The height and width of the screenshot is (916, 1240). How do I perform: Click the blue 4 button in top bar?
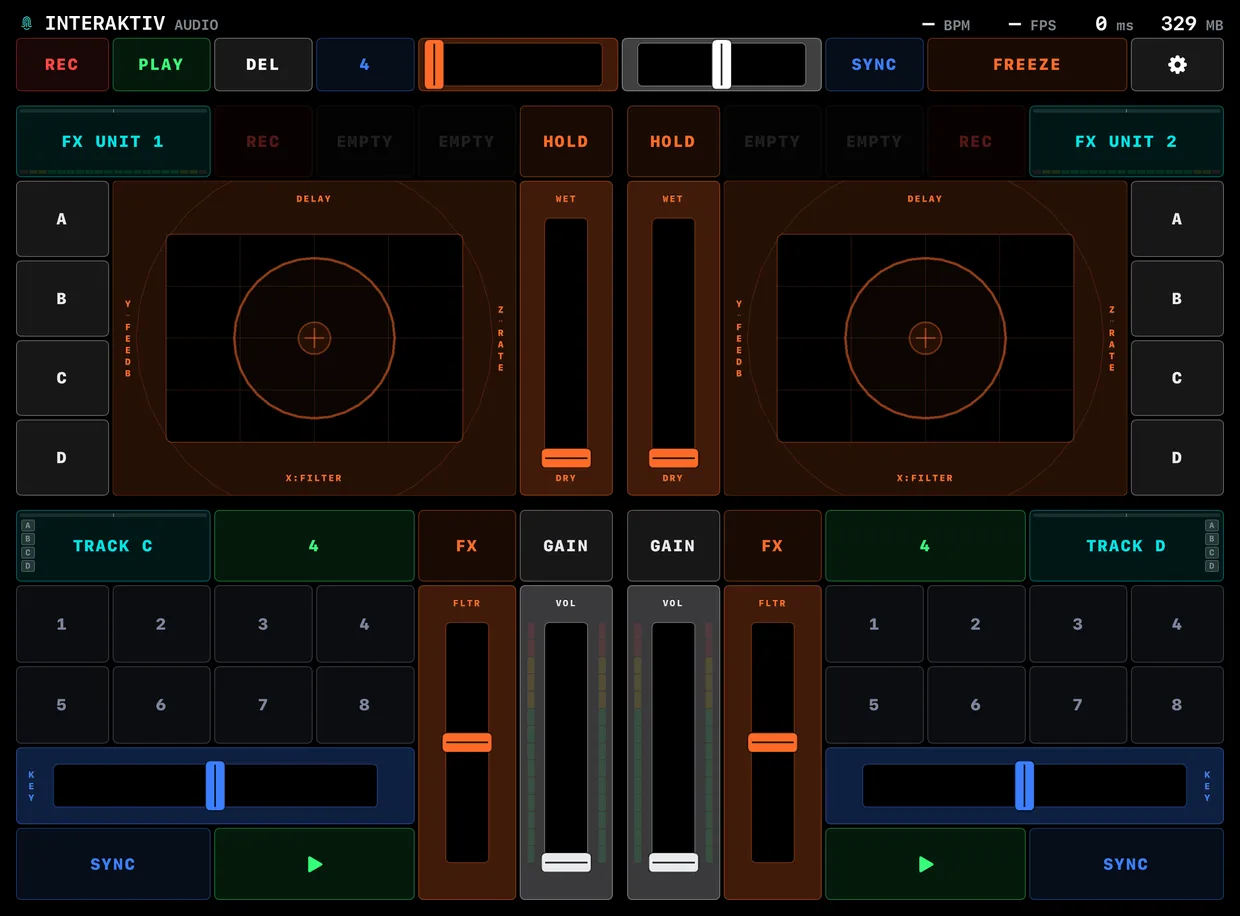tap(365, 64)
